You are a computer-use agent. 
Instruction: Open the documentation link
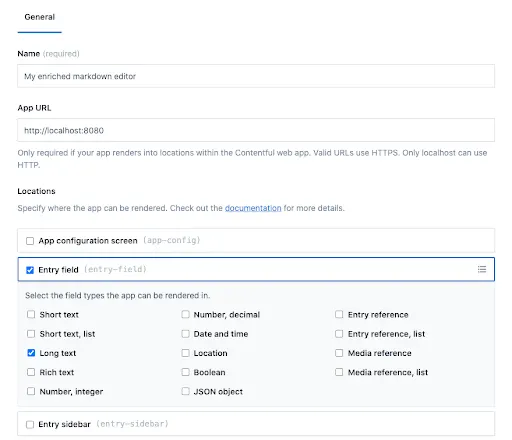pyautogui.click(x=253, y=208)
